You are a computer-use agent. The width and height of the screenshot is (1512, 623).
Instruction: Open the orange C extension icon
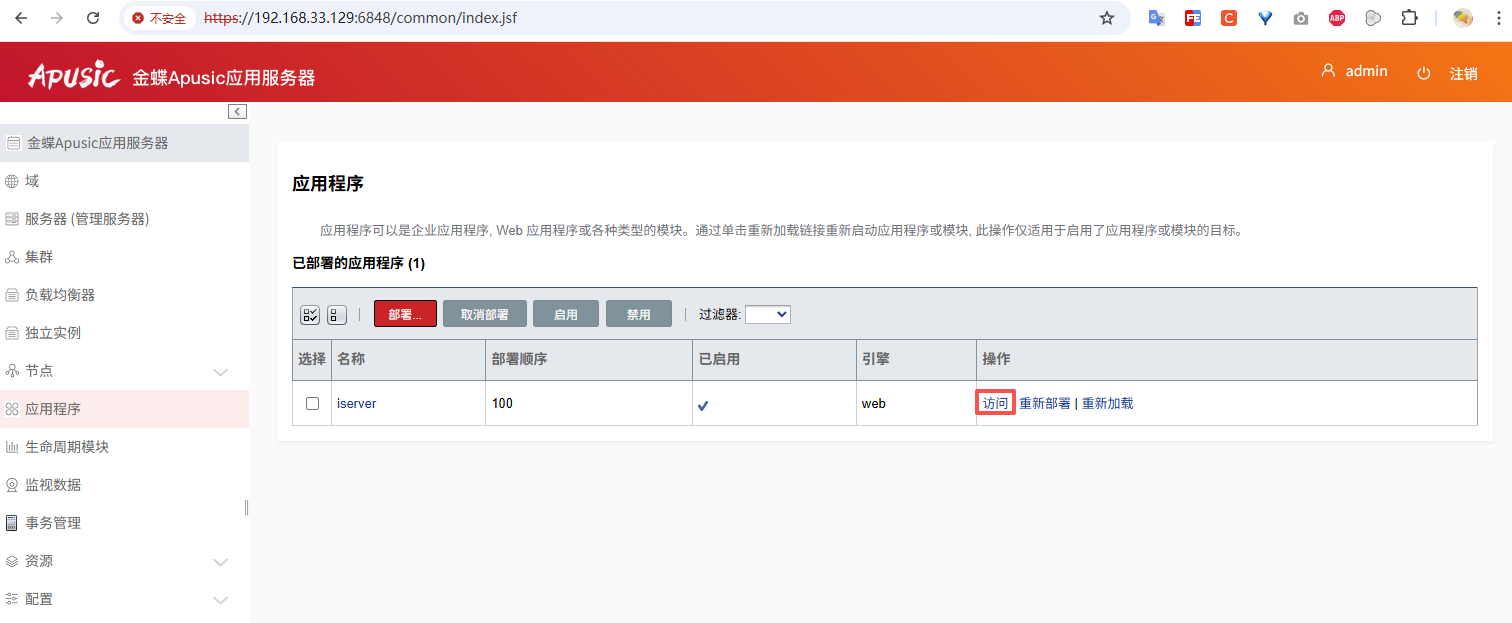1229,18
